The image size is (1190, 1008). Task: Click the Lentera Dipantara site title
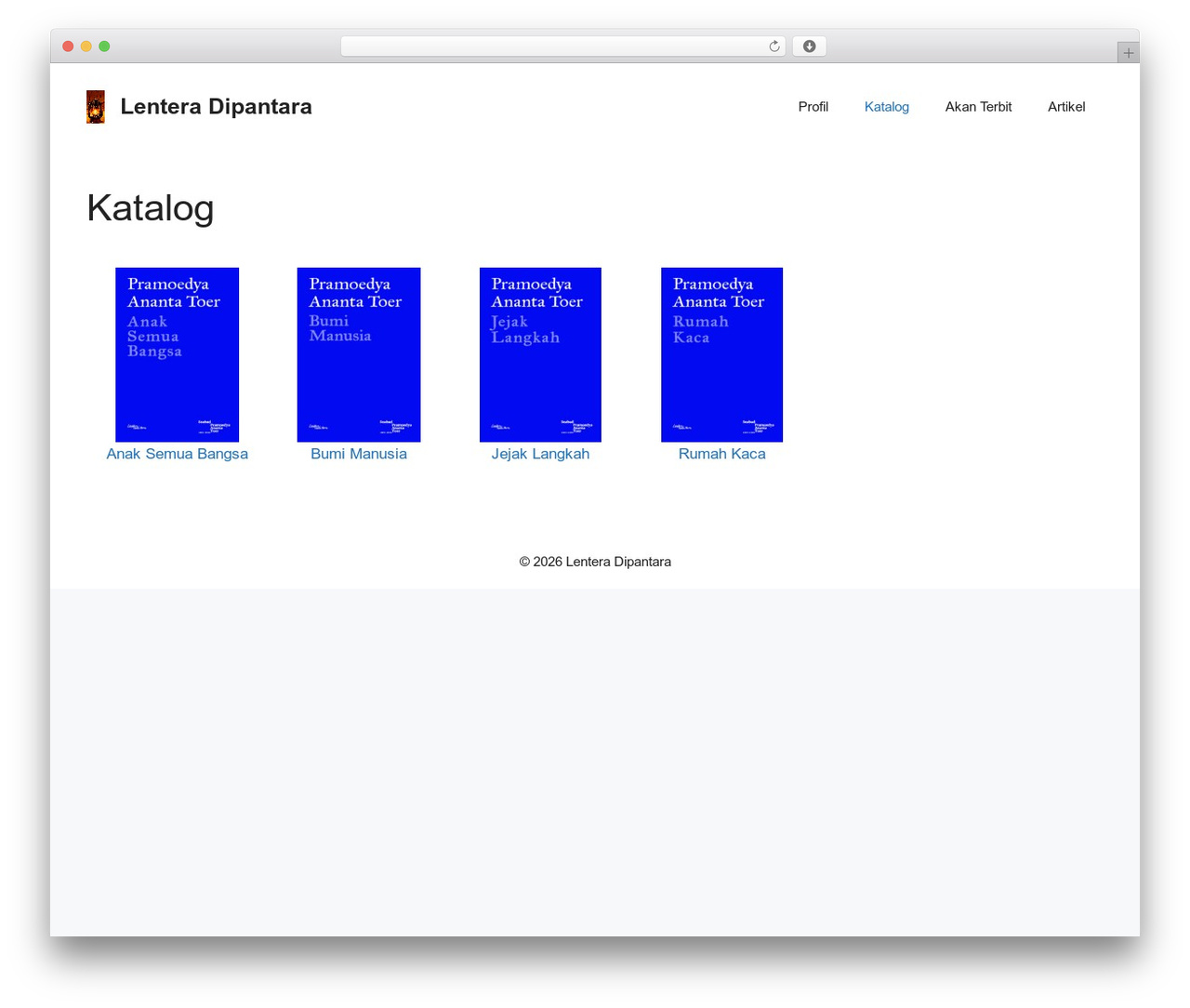217,107
